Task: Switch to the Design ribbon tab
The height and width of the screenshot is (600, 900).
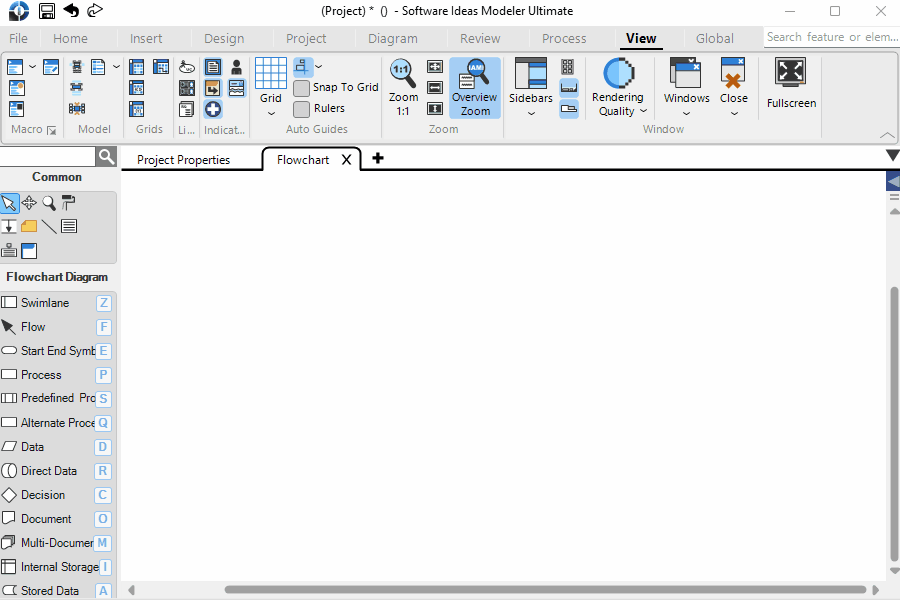Action: click(223, 38)
